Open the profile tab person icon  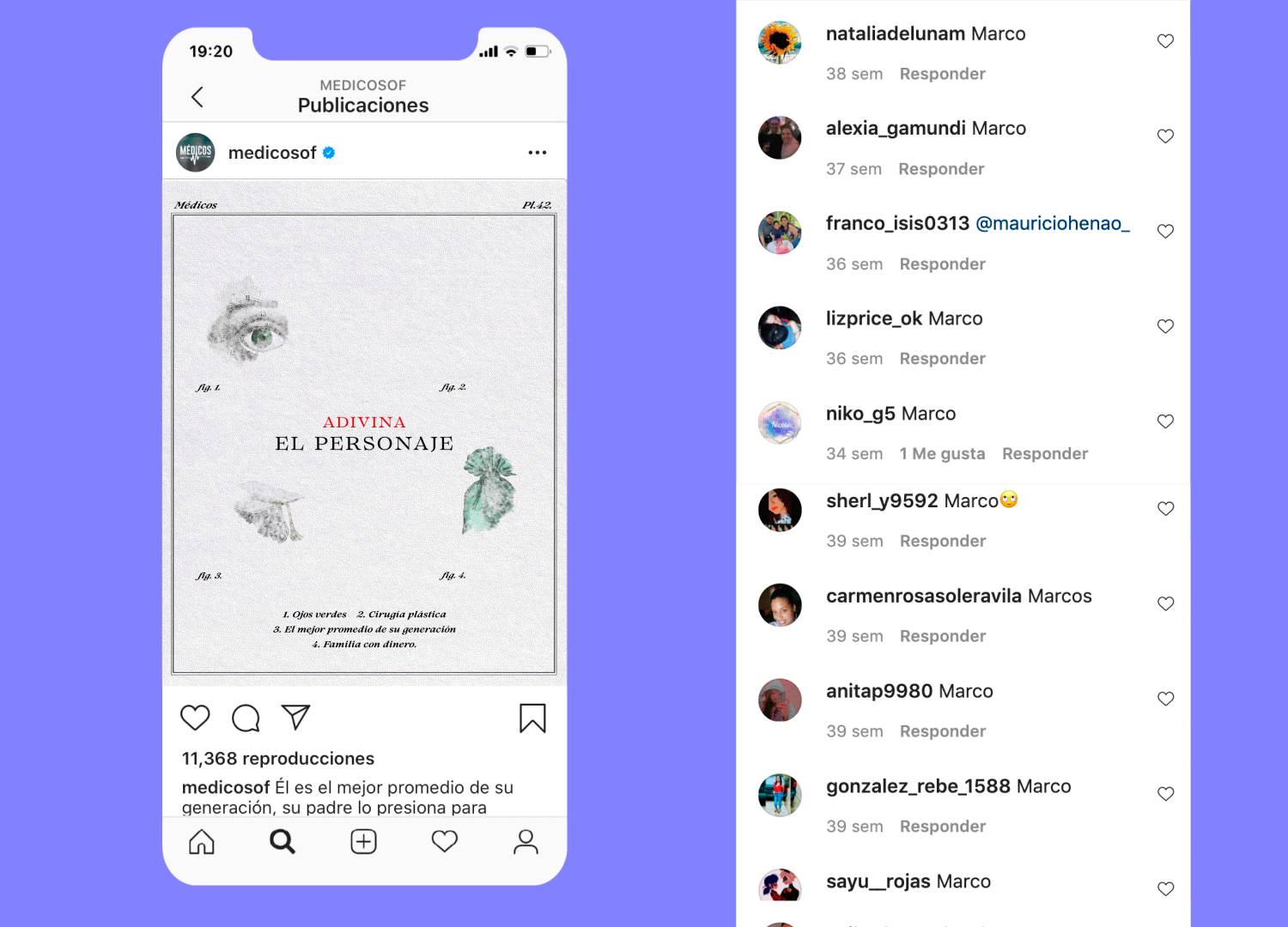pos(526,842)
